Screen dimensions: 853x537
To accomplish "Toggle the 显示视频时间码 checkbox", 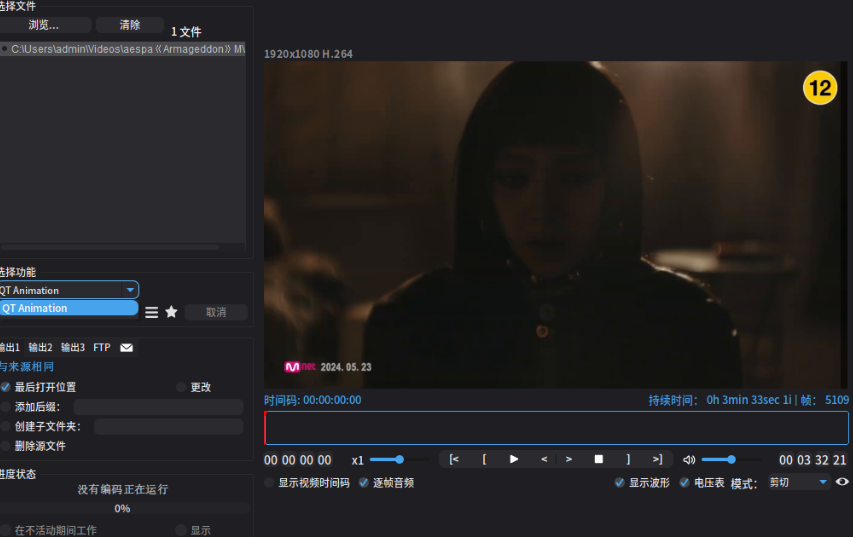I will click(269, 483).
